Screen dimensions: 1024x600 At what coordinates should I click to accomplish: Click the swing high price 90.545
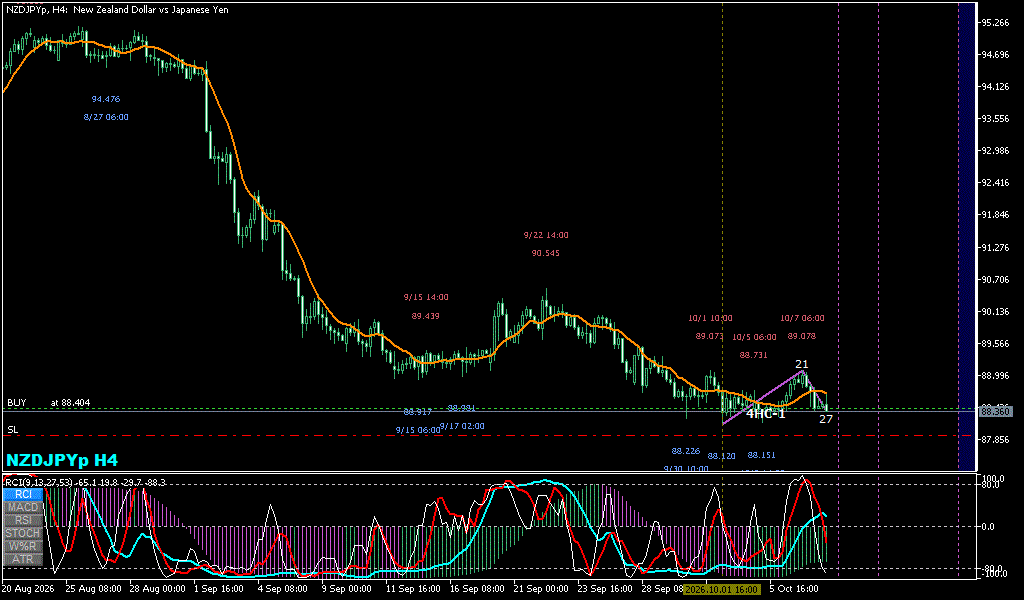(x=546, y=253)
